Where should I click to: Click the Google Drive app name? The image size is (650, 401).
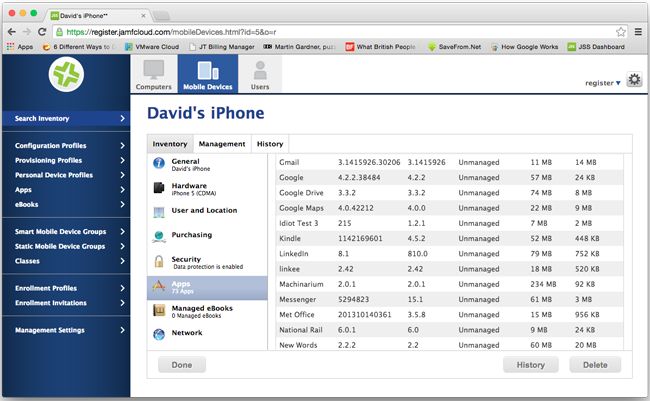[x=301, y=193]
